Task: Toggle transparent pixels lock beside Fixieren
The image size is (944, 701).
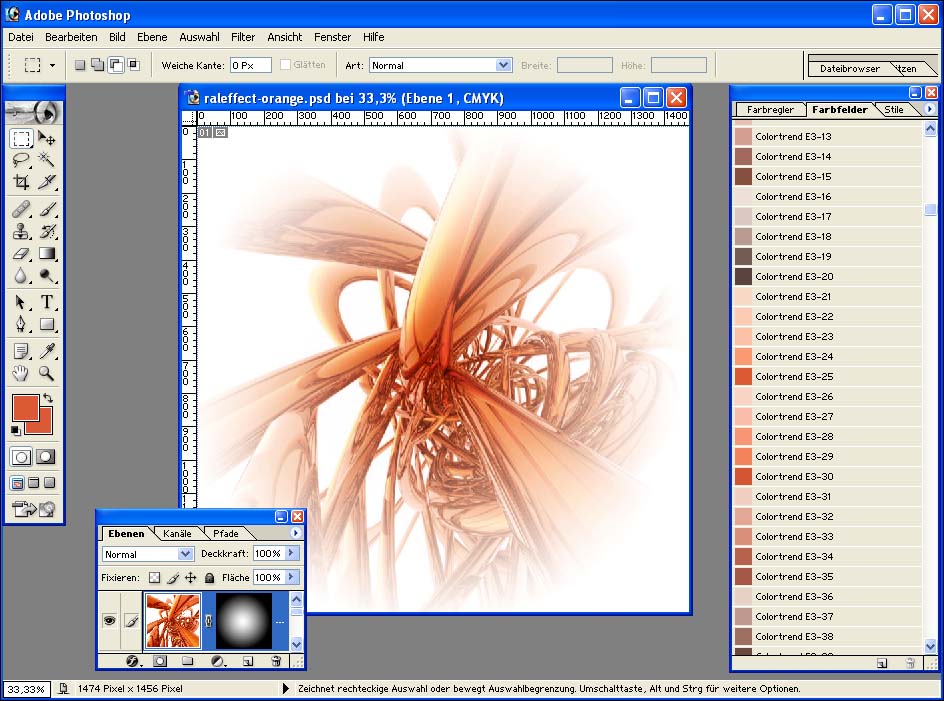Action: (155, 578)
